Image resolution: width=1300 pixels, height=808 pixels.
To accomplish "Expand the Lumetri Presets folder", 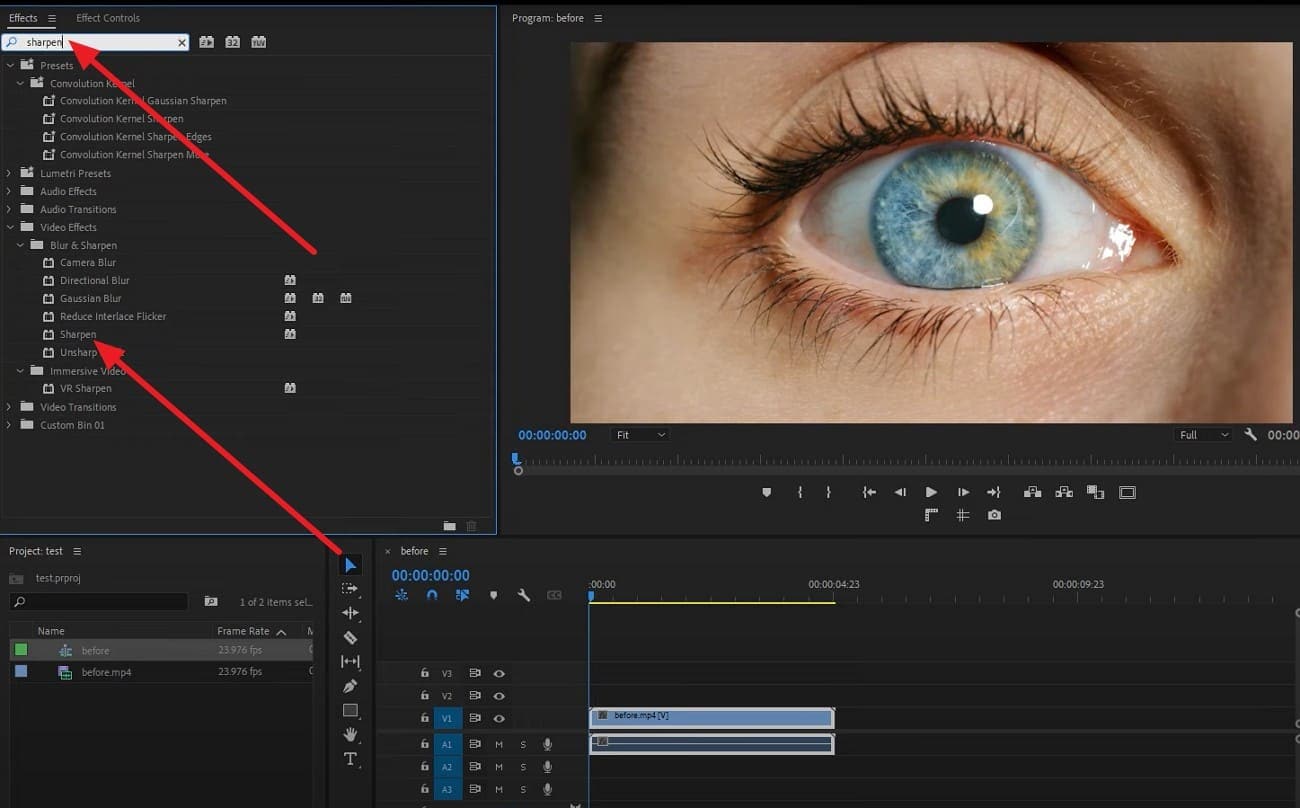I will (x=10, y=173).
